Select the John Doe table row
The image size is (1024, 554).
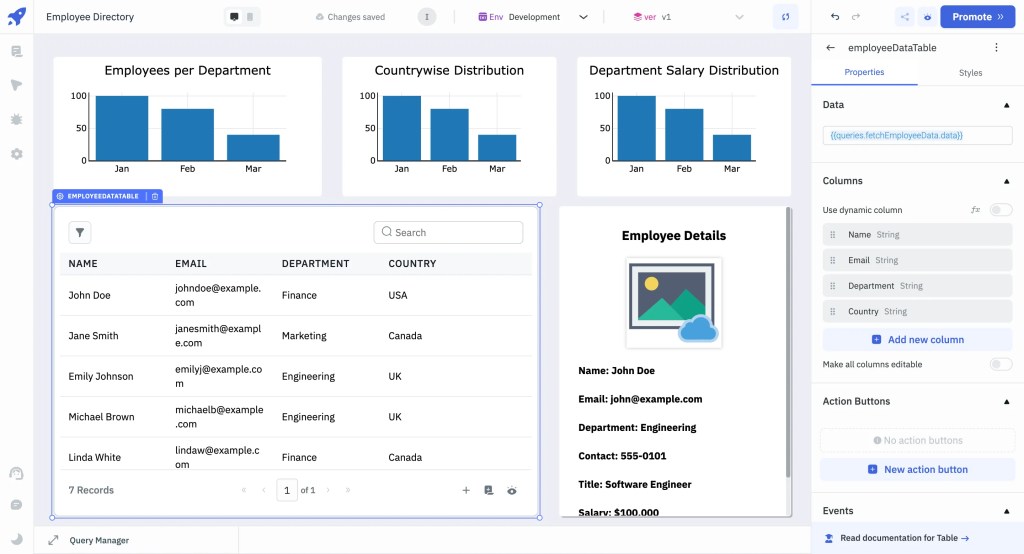[x=296, y=295]
